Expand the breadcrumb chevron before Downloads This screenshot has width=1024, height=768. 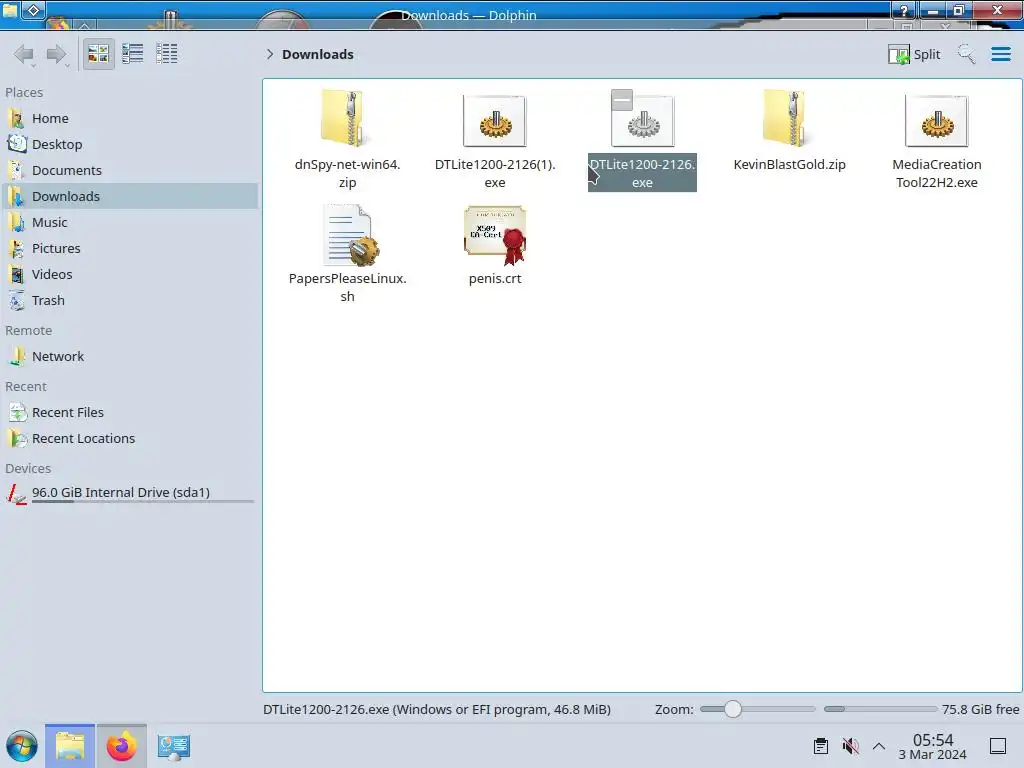270,54
